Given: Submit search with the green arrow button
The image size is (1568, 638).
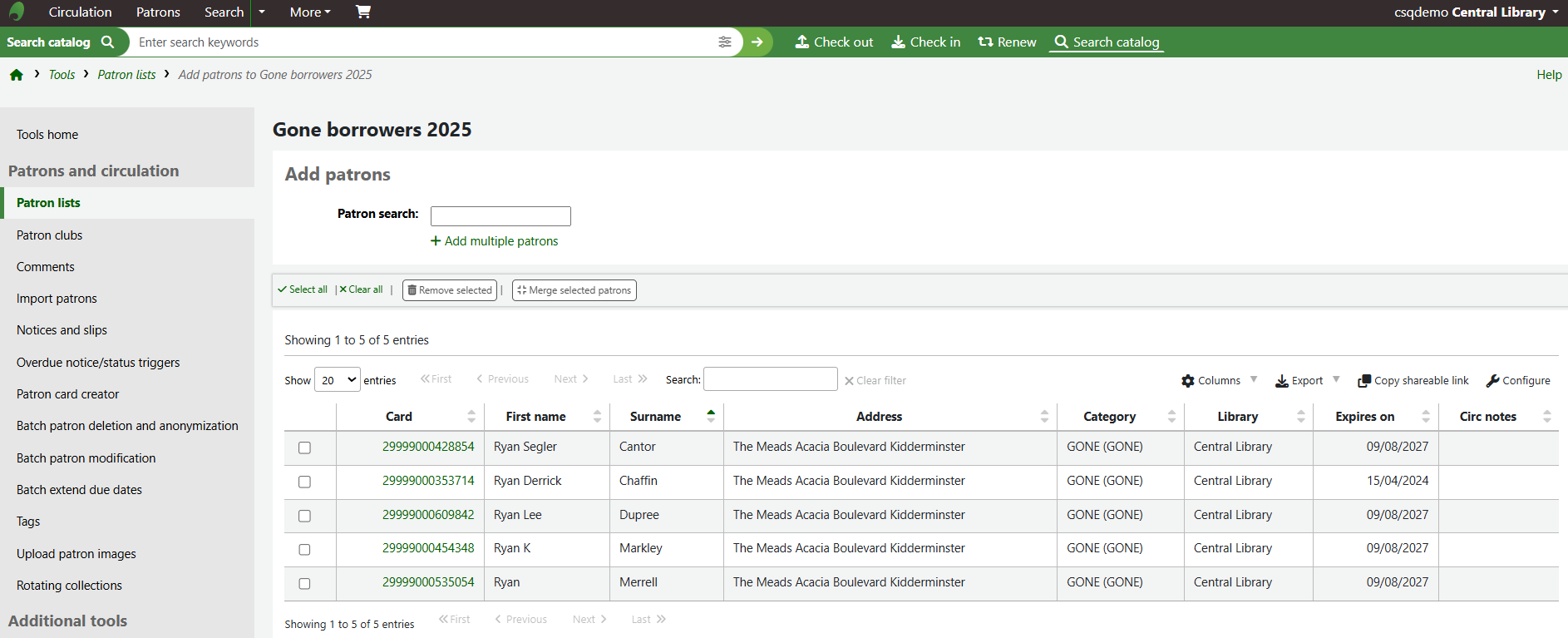Looking at the screenshot, I should point(757,42).
